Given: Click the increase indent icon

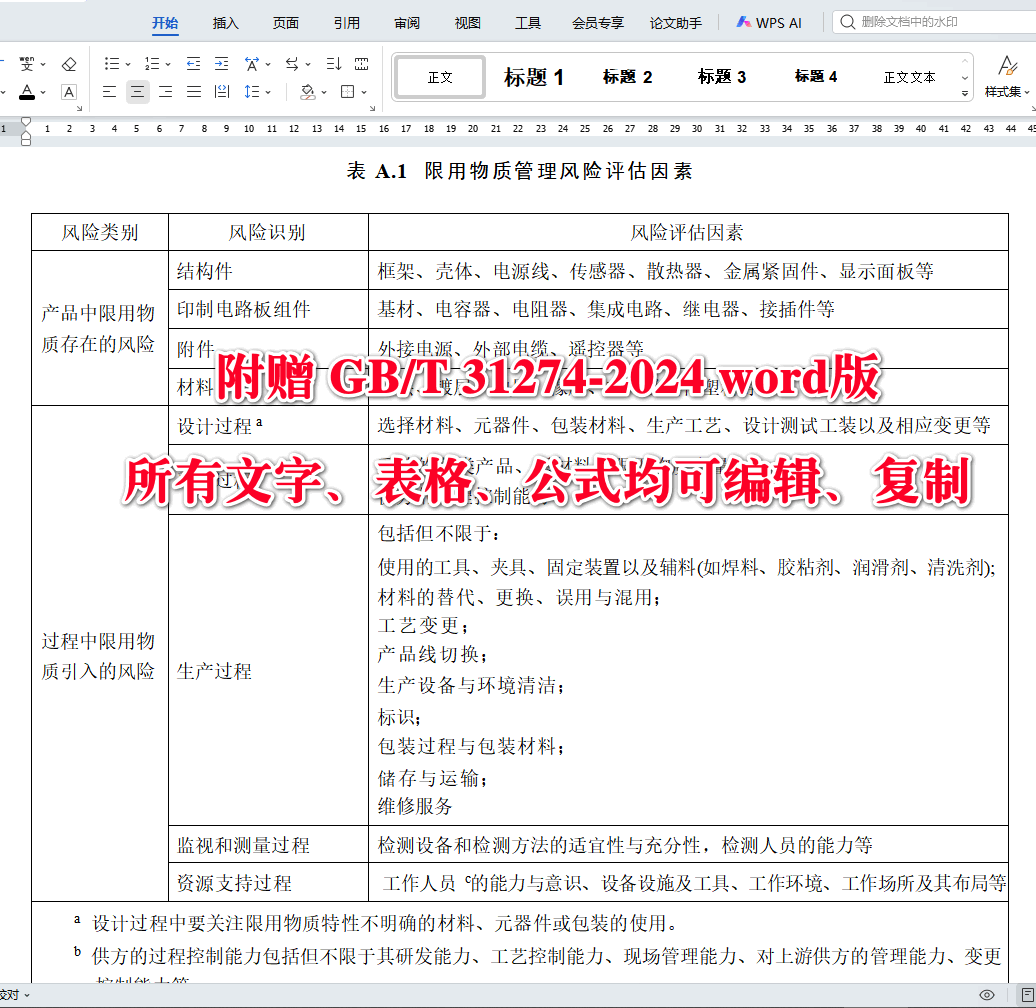Looking at the screenshot, I should tap(221, 64).
